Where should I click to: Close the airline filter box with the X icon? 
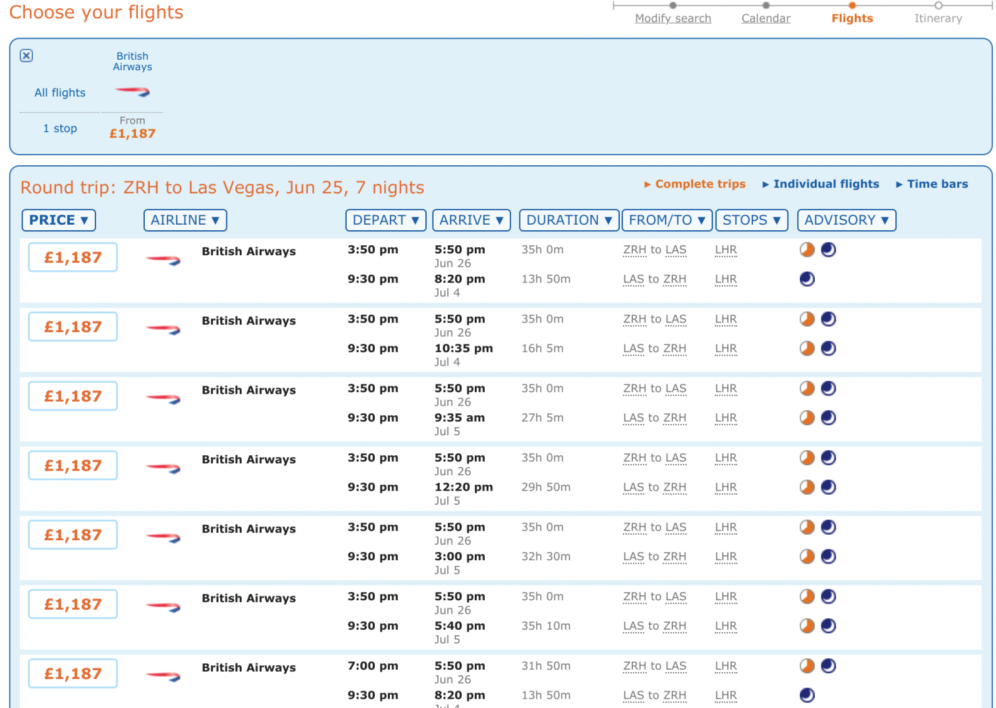(x=26, y=55)
